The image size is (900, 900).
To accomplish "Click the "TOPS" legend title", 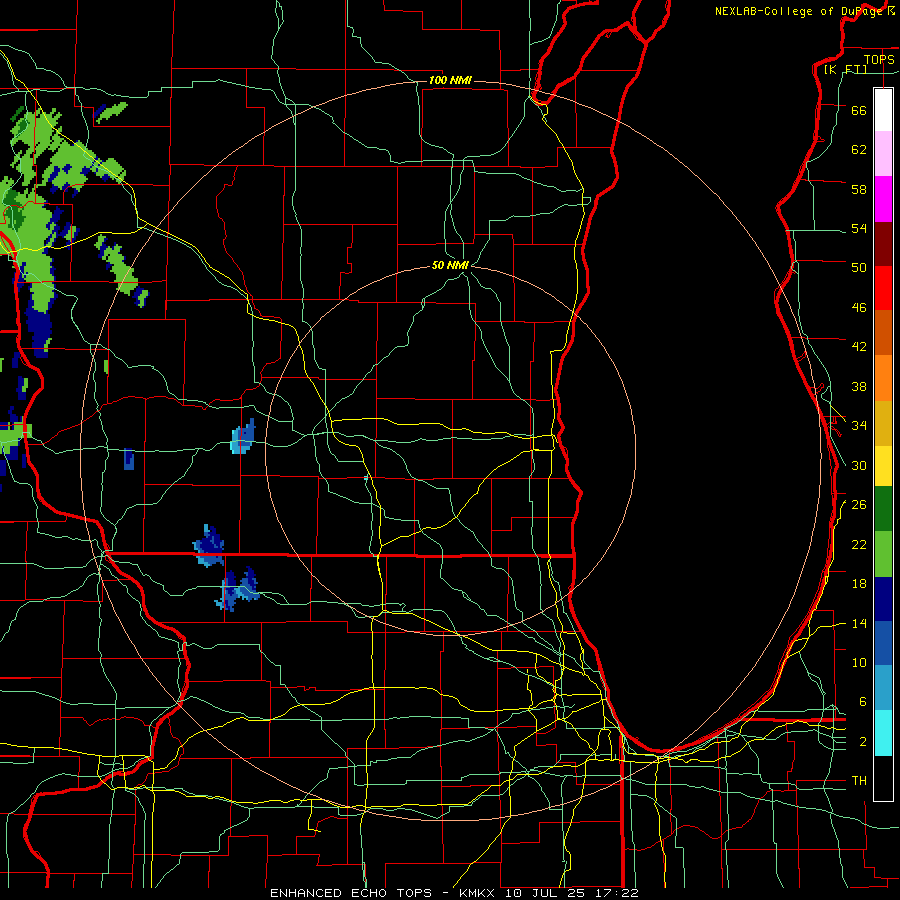I will pyautogui.click(x=879, y=59).
